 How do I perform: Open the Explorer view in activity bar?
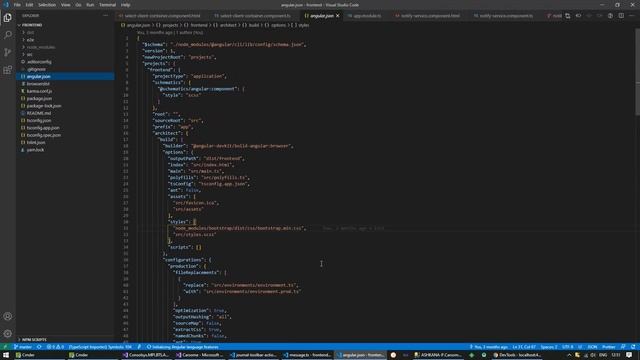[x=7, y=18]
